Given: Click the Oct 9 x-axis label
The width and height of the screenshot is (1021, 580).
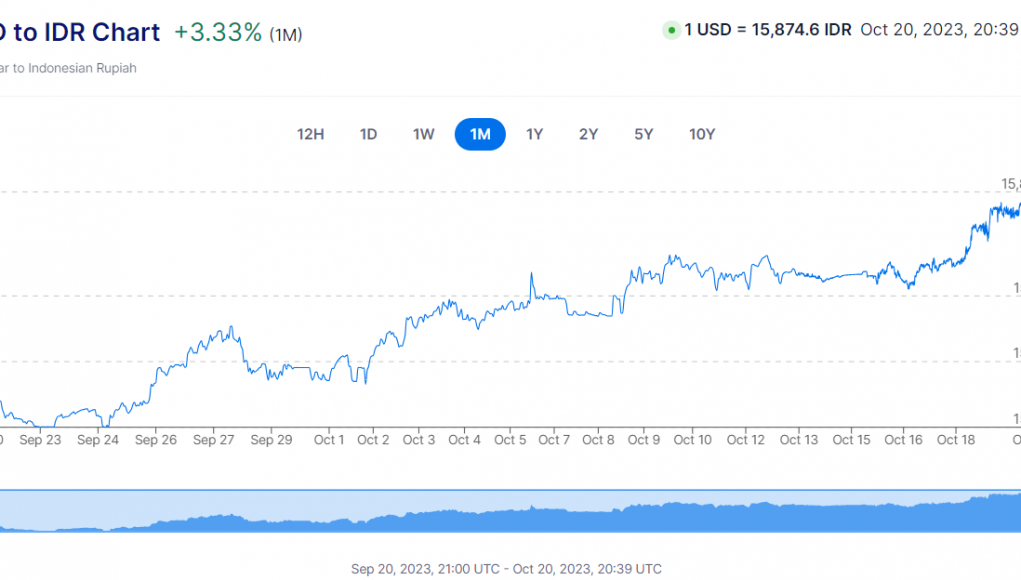Looking at the screenshot, I should point(643,440).
